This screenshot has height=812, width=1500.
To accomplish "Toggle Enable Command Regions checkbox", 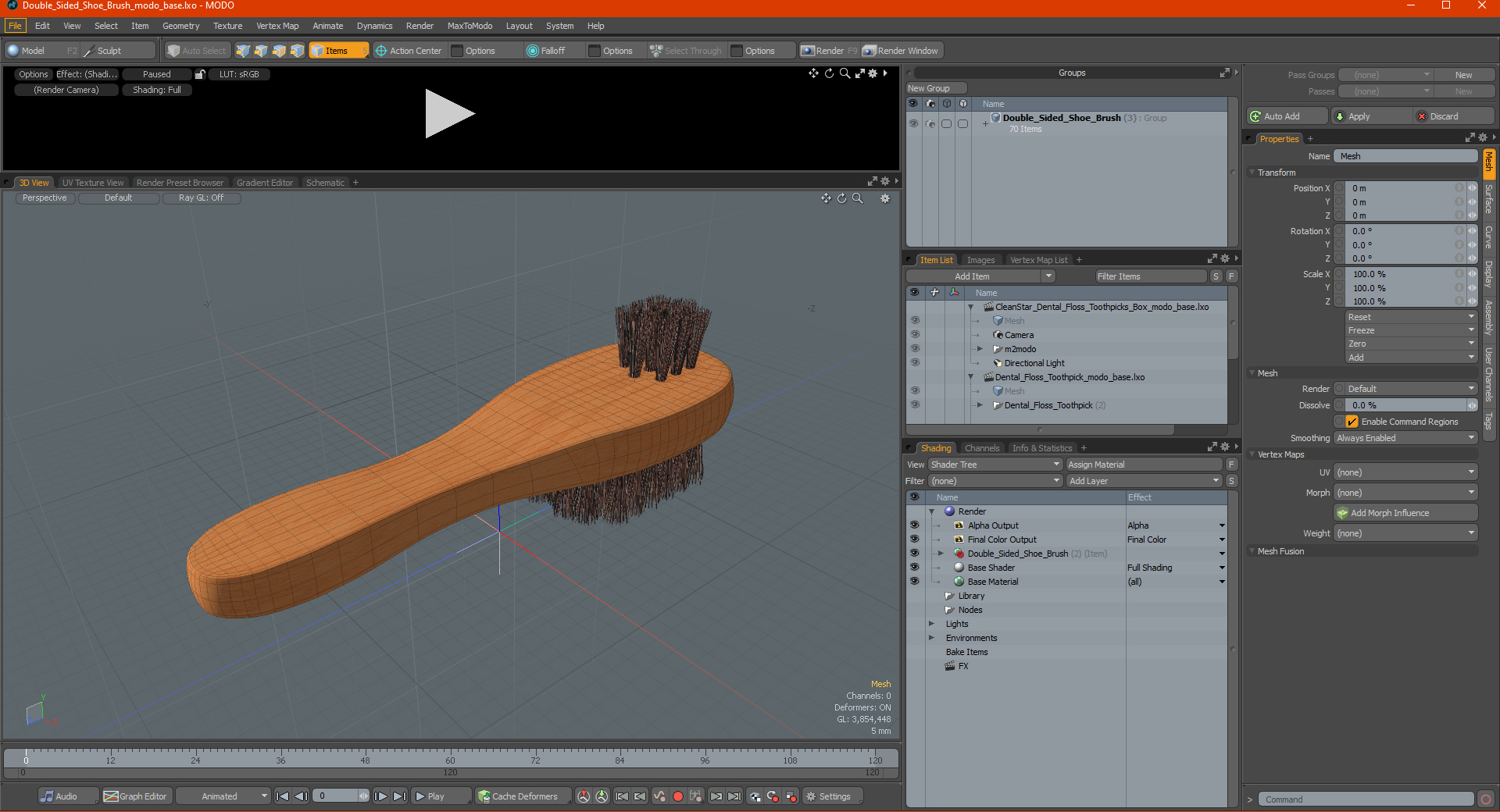I will pos(1352,422).
